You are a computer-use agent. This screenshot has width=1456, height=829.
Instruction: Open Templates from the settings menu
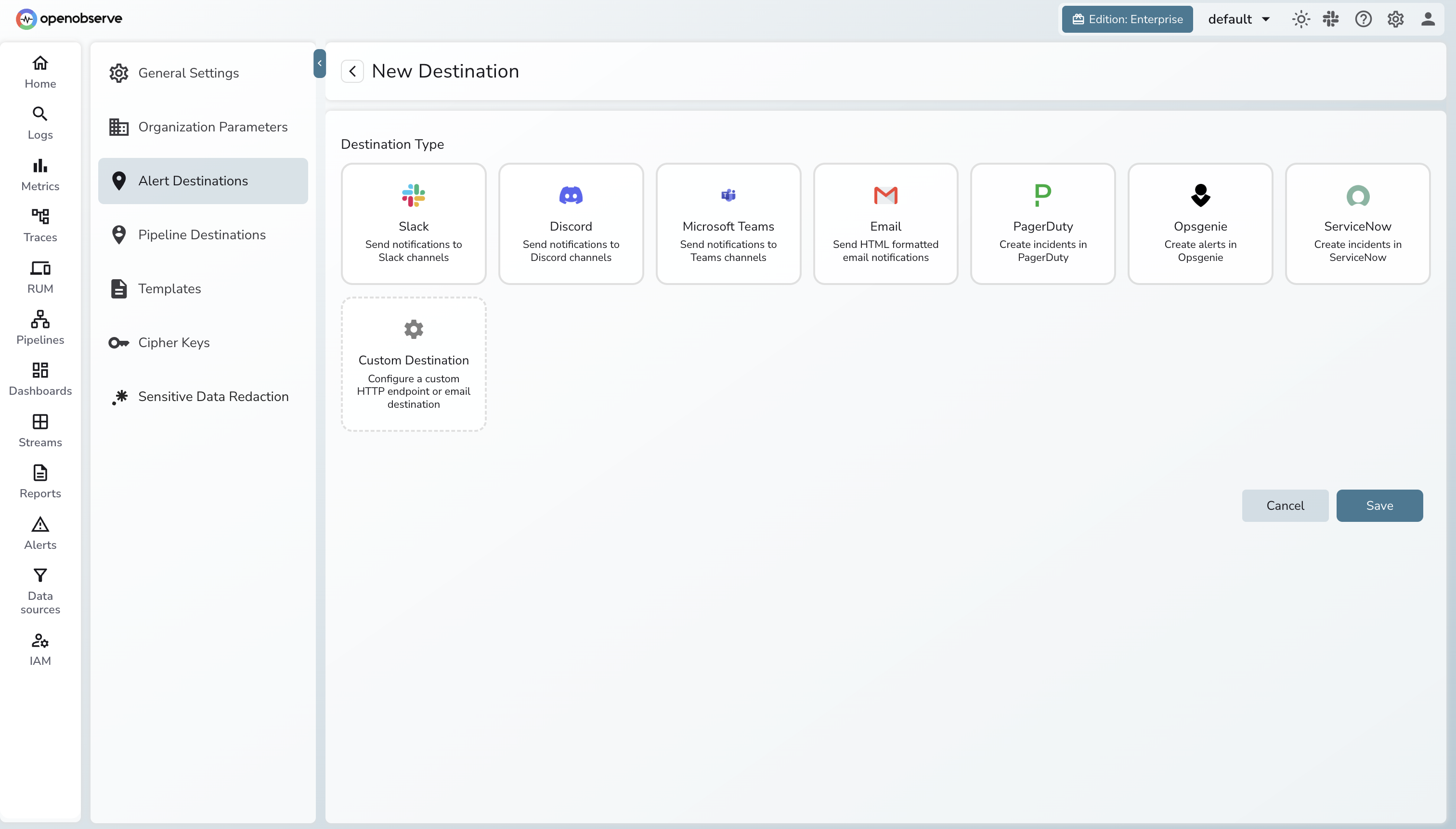[x=169, y=289]
